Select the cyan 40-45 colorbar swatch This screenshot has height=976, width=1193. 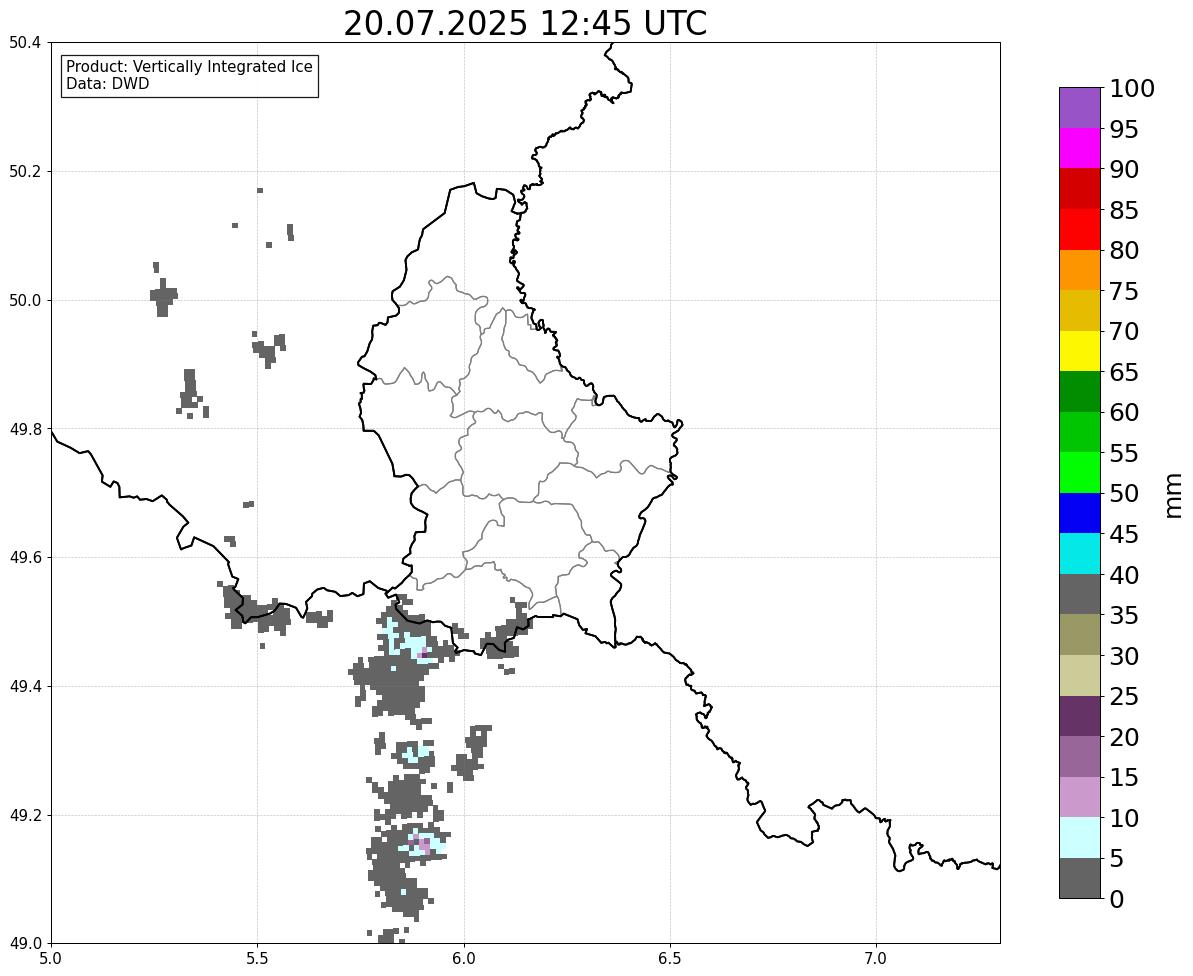pyautogui.click(x=1080, y=554)
